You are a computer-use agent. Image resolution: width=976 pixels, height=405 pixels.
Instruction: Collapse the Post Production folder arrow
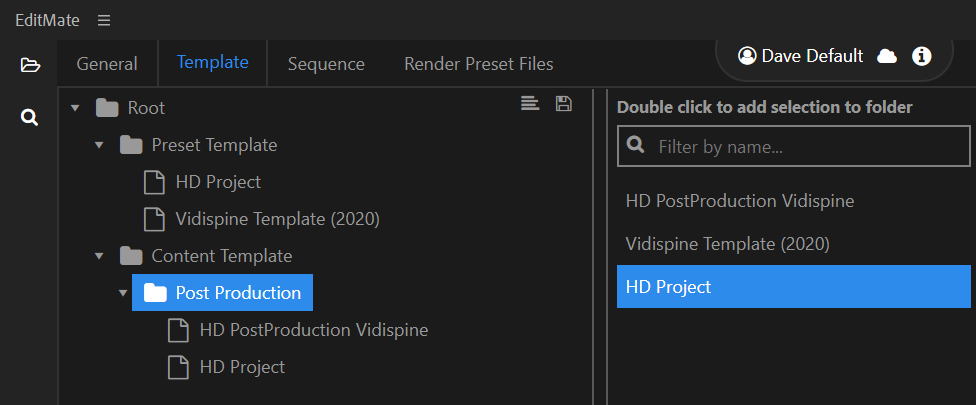(x=123, y=293)
